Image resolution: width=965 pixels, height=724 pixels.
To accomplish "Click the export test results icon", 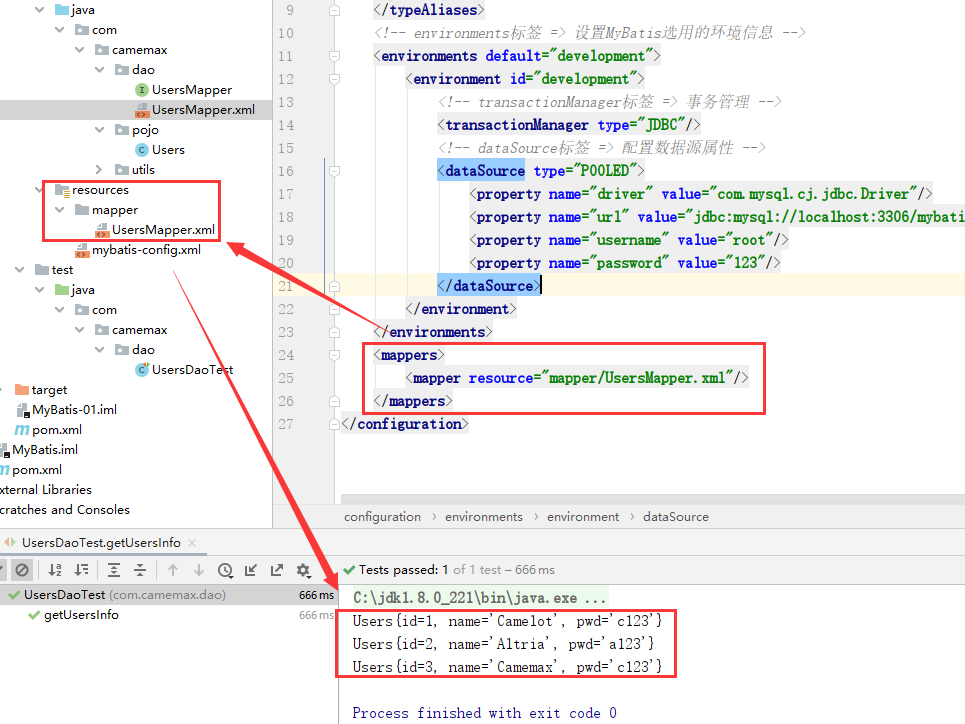I will 277,570.
